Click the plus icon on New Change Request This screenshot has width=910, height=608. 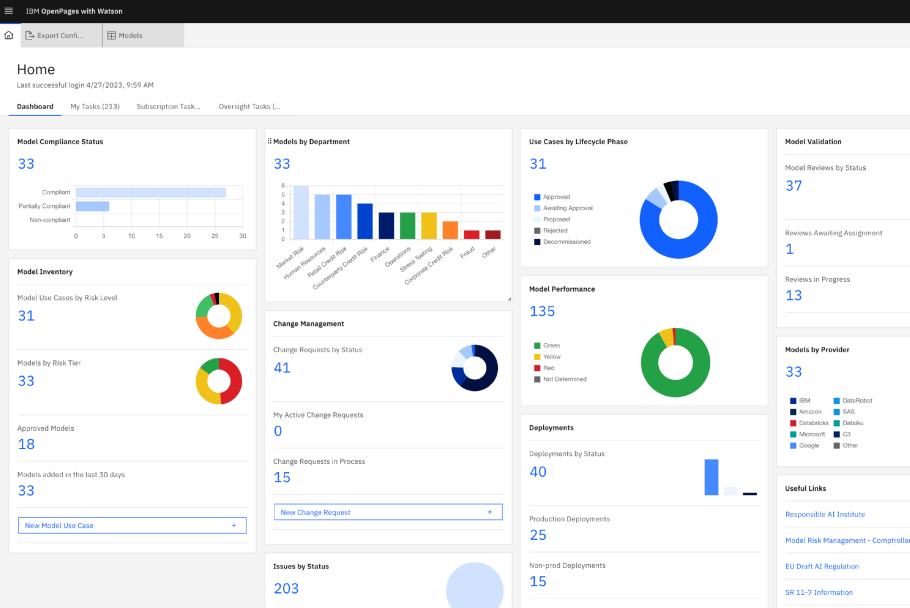click(490, 512)
